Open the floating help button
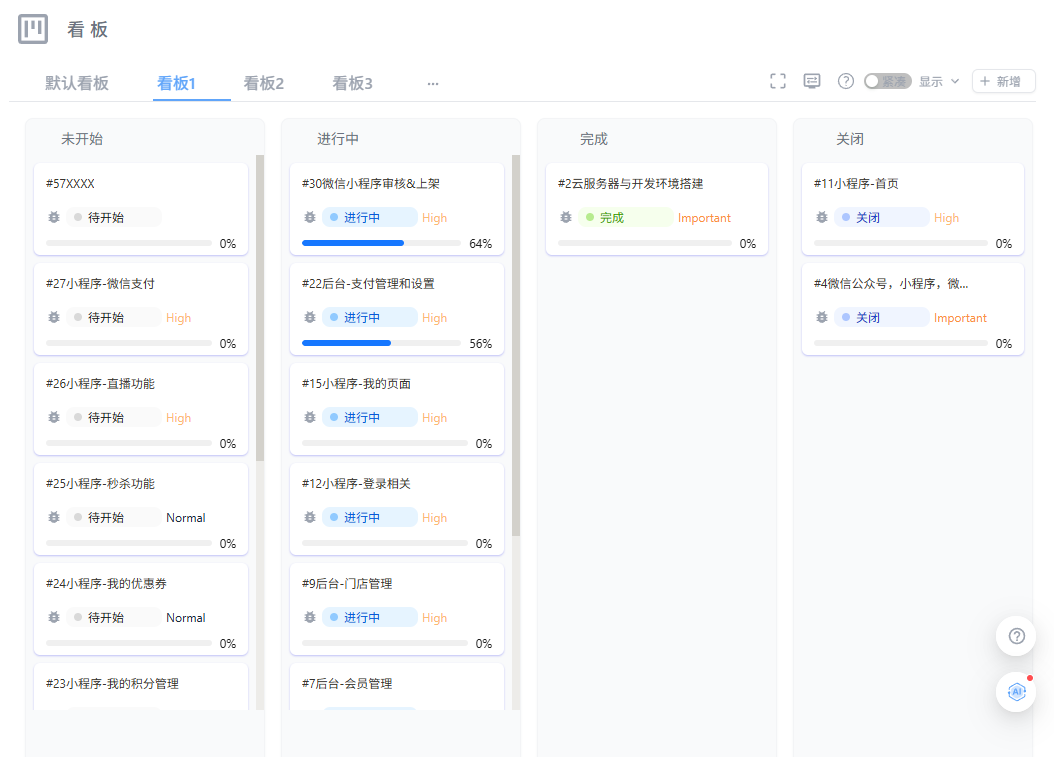Viewport: 1054px width, 757px height. tap(1016, 636)
